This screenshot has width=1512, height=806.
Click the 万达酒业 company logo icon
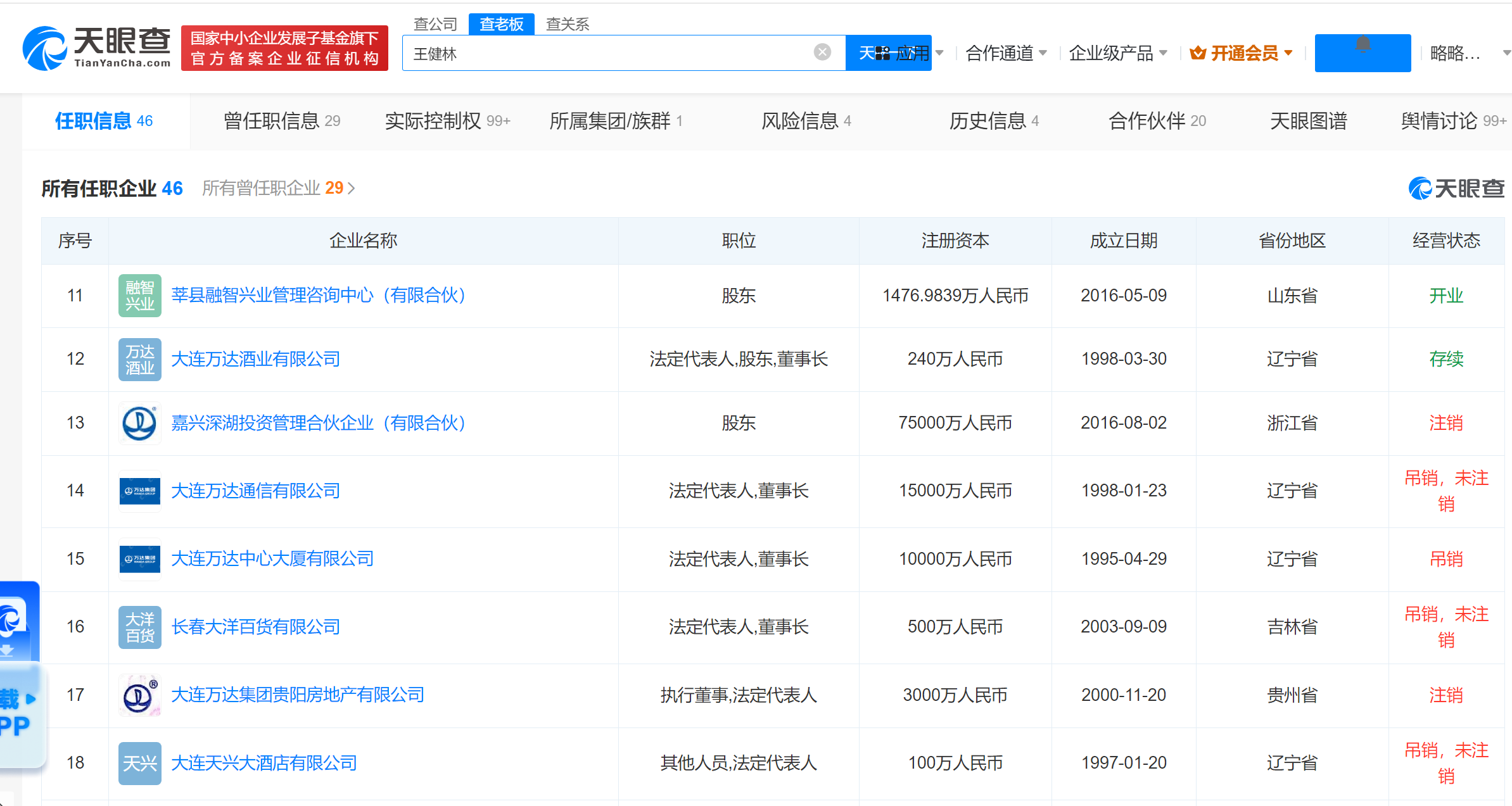click(x=139, y=360)
